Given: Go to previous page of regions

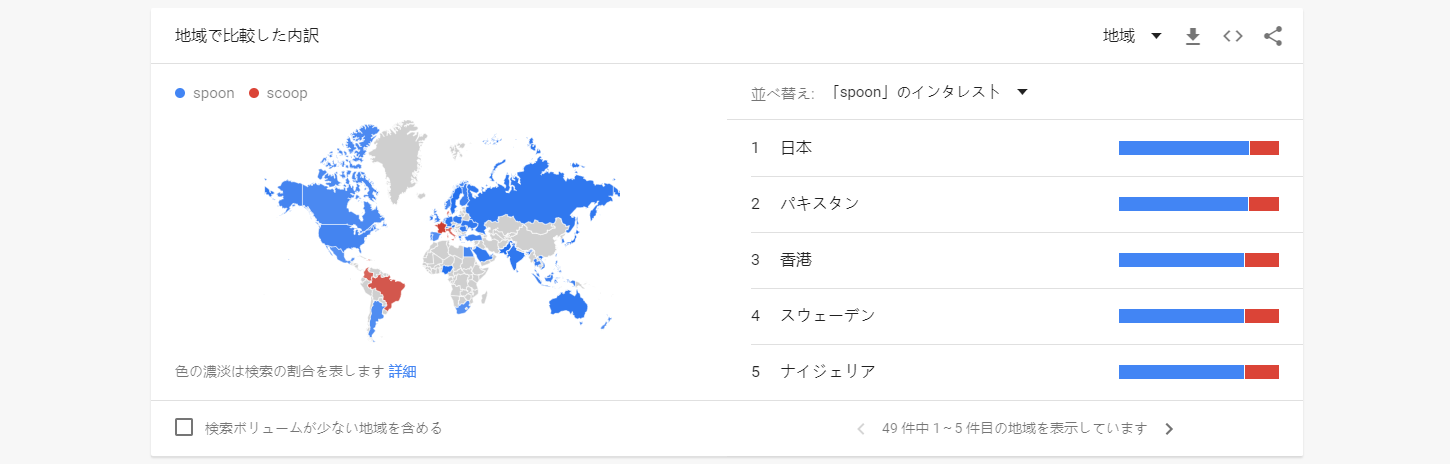Looking at the screenshot, I should [x=861, y=429].
